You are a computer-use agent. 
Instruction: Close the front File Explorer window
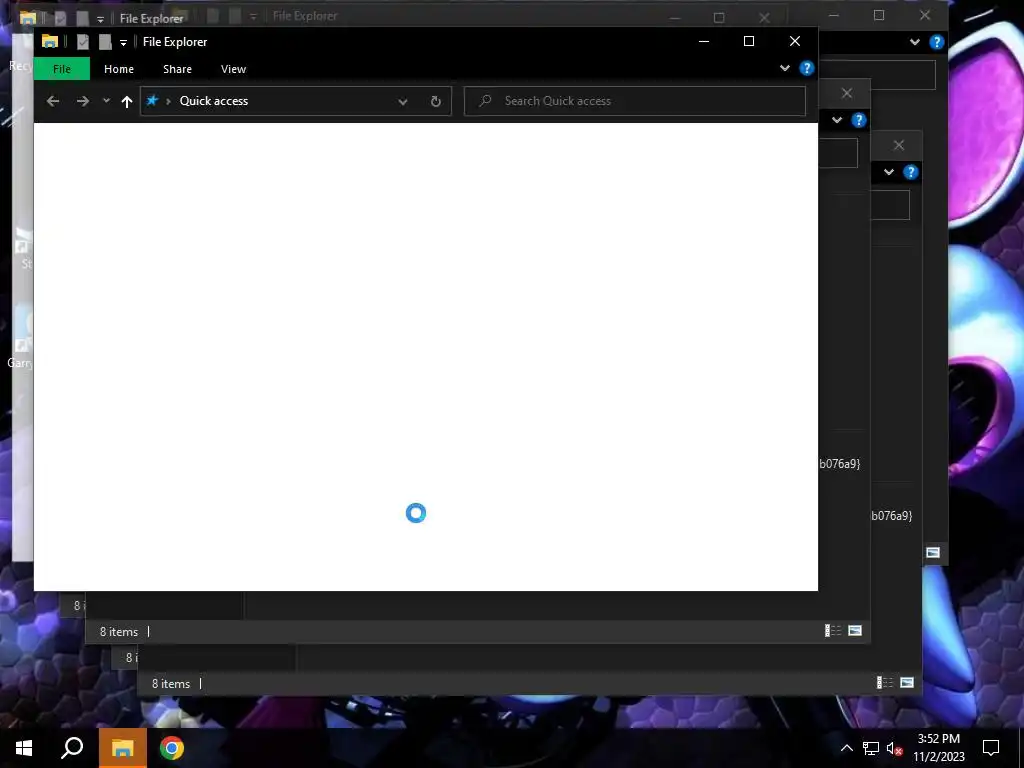click(x=795, y=41)
